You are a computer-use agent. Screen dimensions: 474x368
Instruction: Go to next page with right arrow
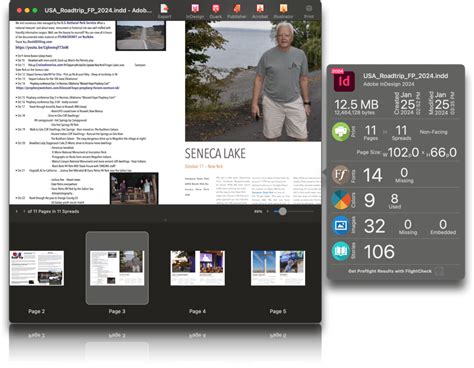click(x=24, y=211)
